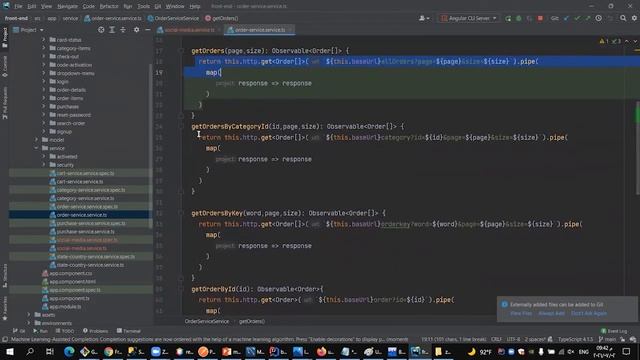The width and height of the screenshot is (640, 360).
Task: Select the order-service.service.ts editor tab
Action: pyautogui.click(x=260, y=30)
